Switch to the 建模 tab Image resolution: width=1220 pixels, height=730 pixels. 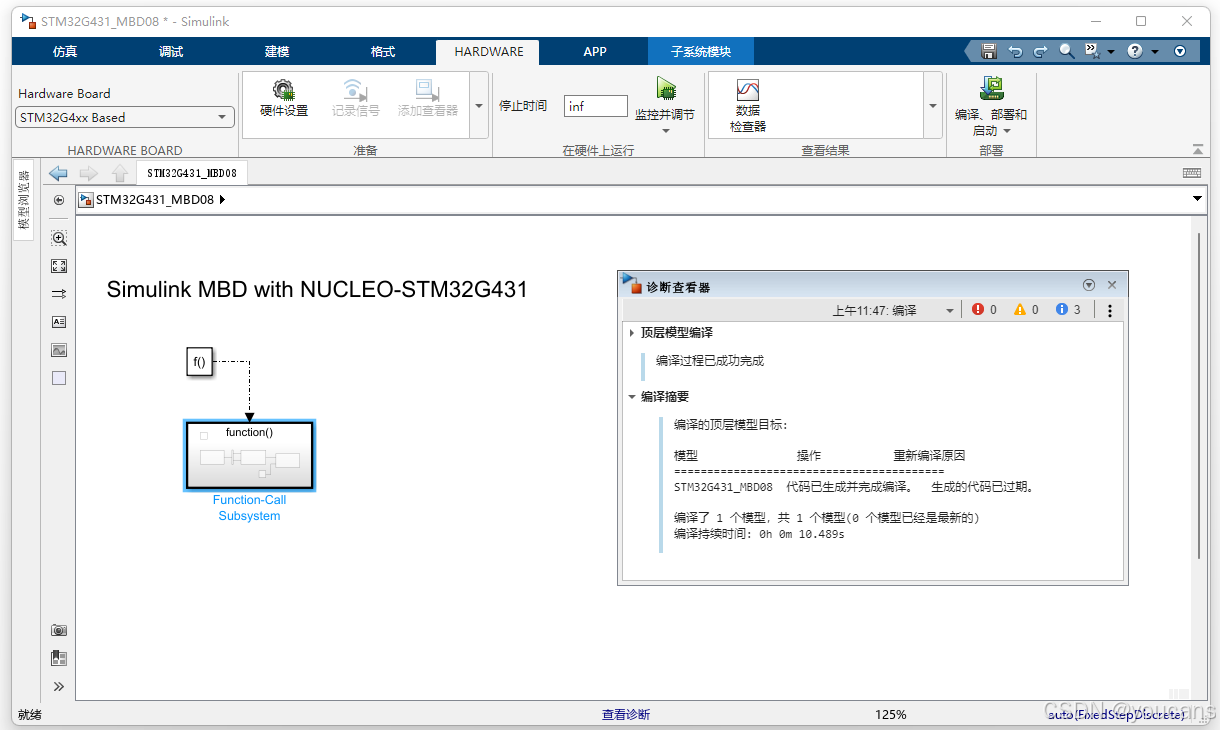pos(277,52)
